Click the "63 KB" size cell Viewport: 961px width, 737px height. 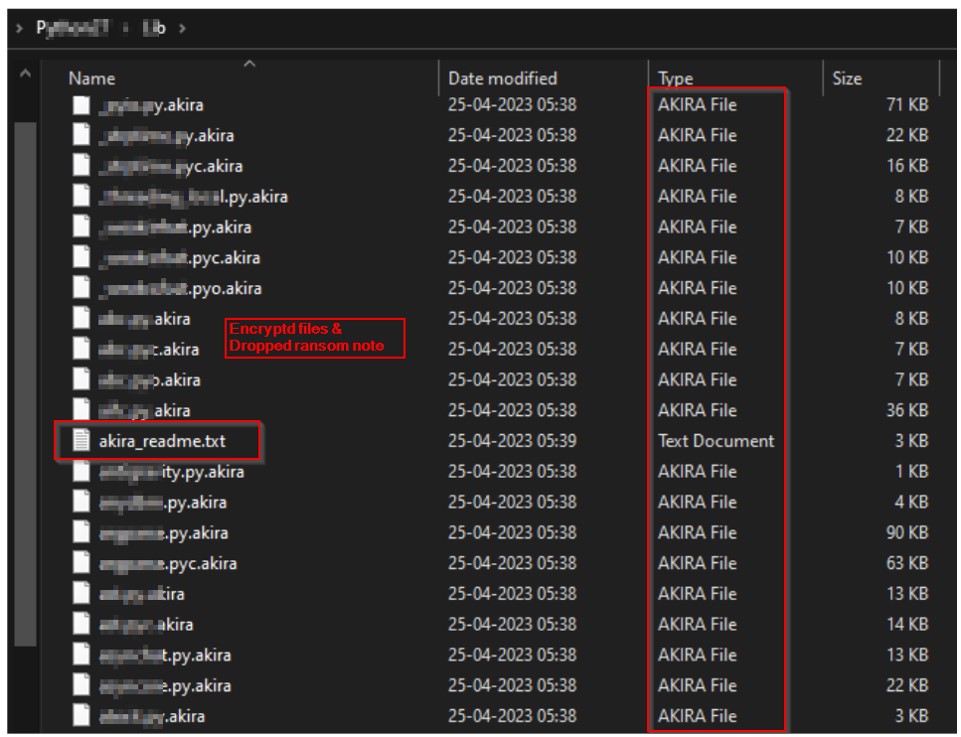coord(907,563)
